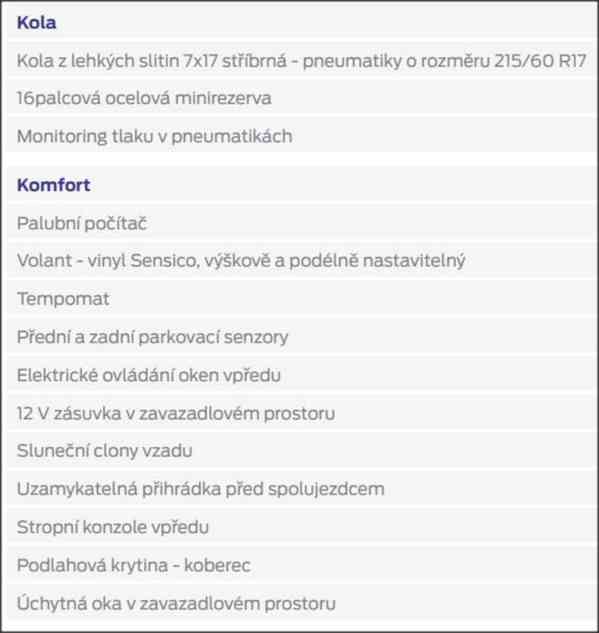Click the white gap between Kola and Komfort
Viewport: 599px width, 633px height.
tap(301, 159)
